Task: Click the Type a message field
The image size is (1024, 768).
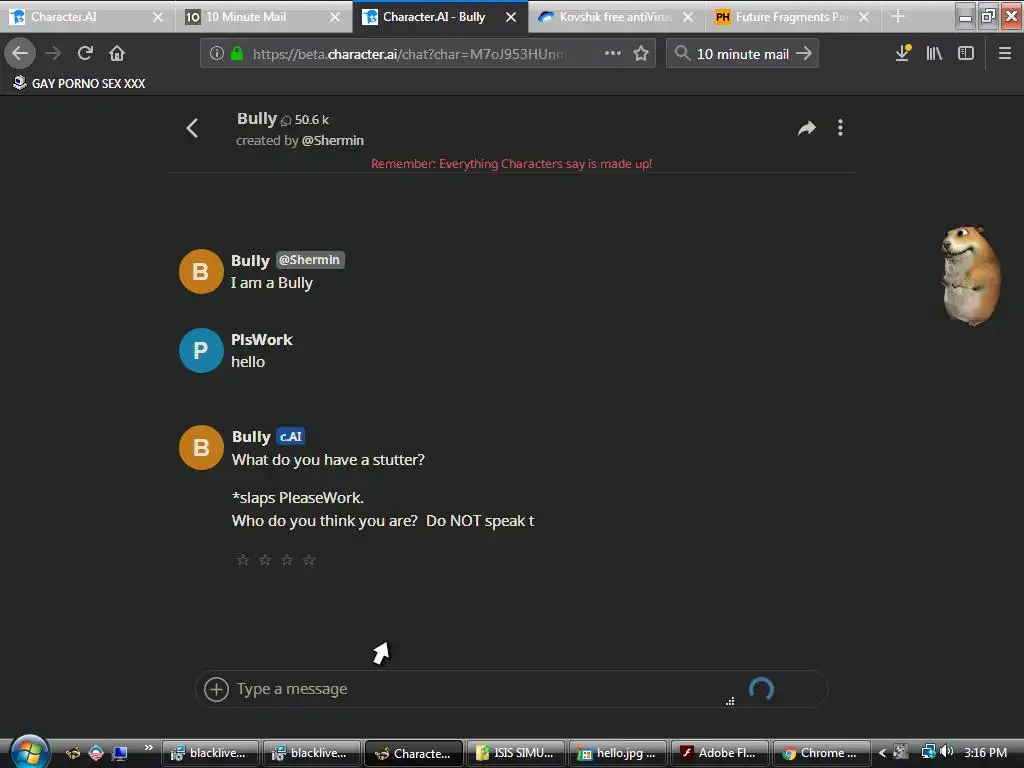Action: pos(483,689)
